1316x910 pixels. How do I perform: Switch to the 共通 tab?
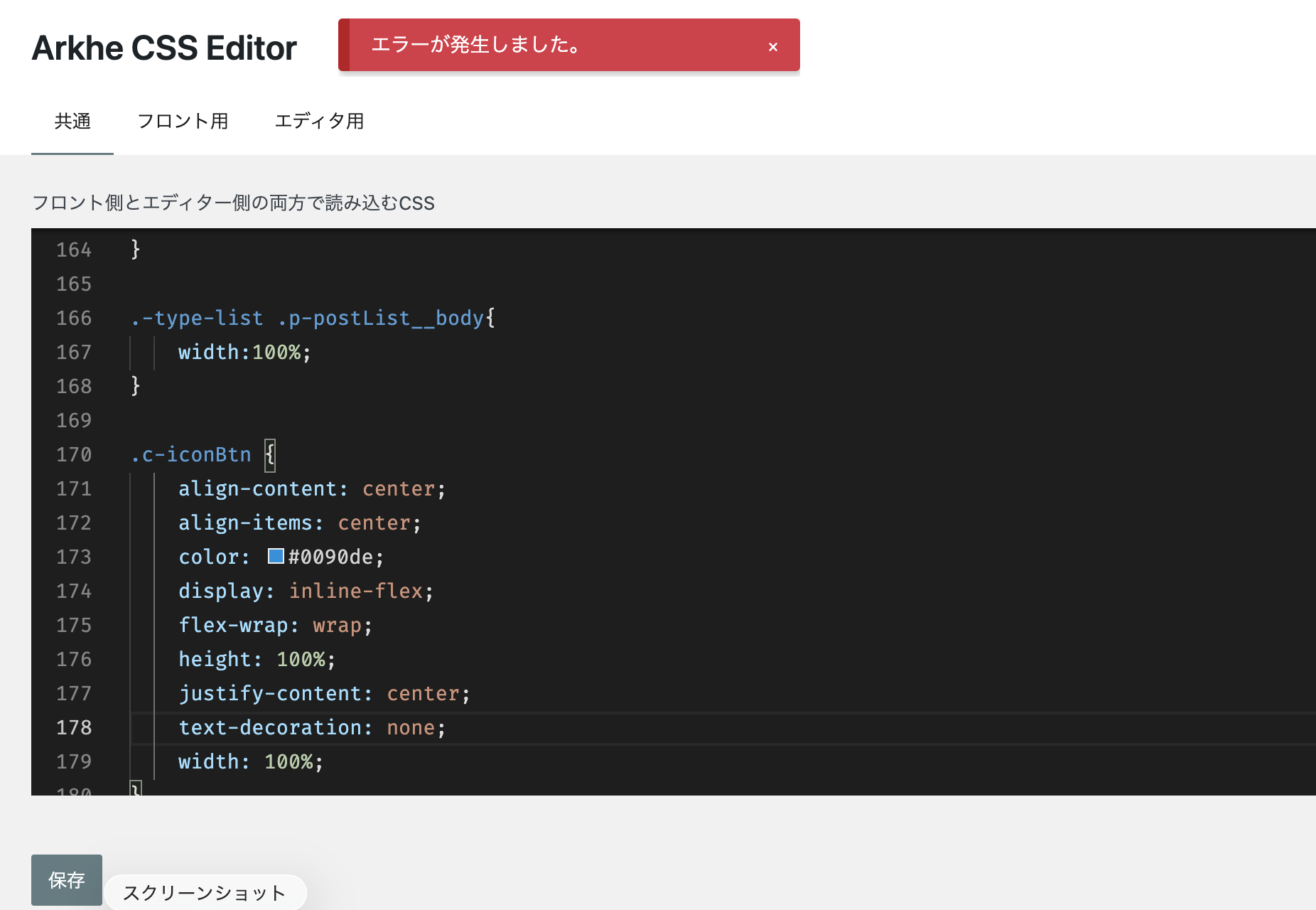[72, 122]
